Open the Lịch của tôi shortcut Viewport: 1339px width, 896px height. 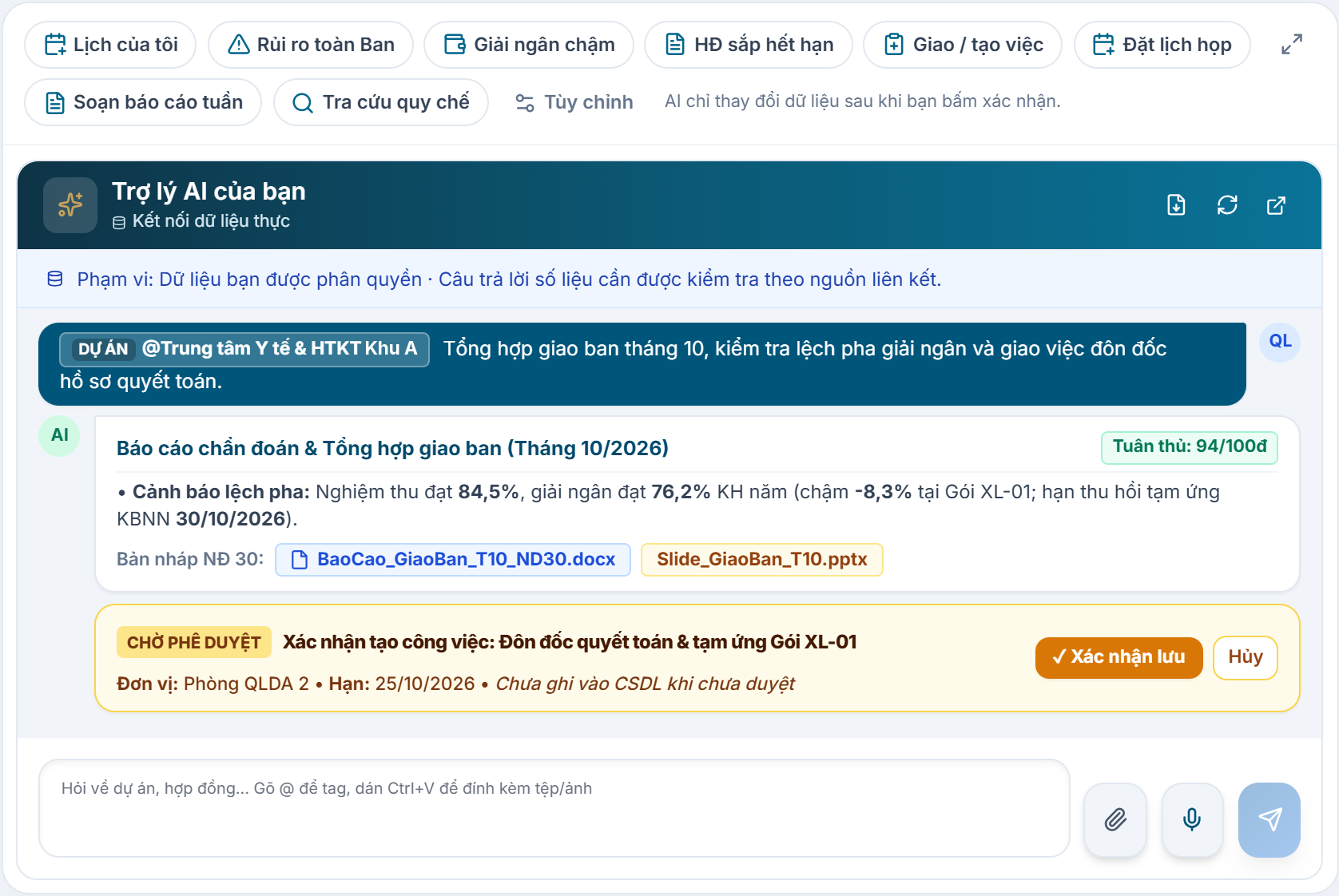click(110, 45)
